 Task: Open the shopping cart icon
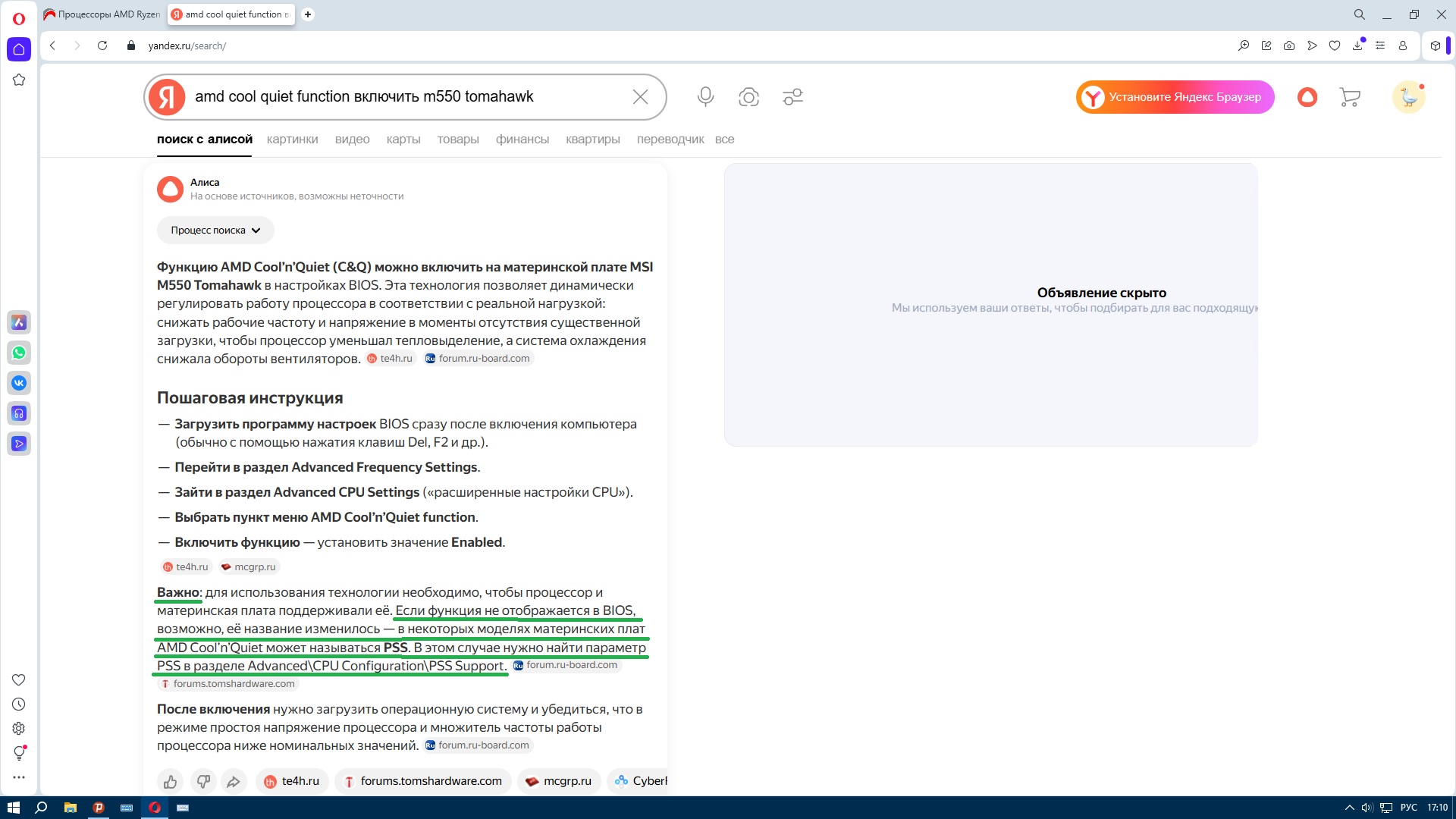[1349, 97]
